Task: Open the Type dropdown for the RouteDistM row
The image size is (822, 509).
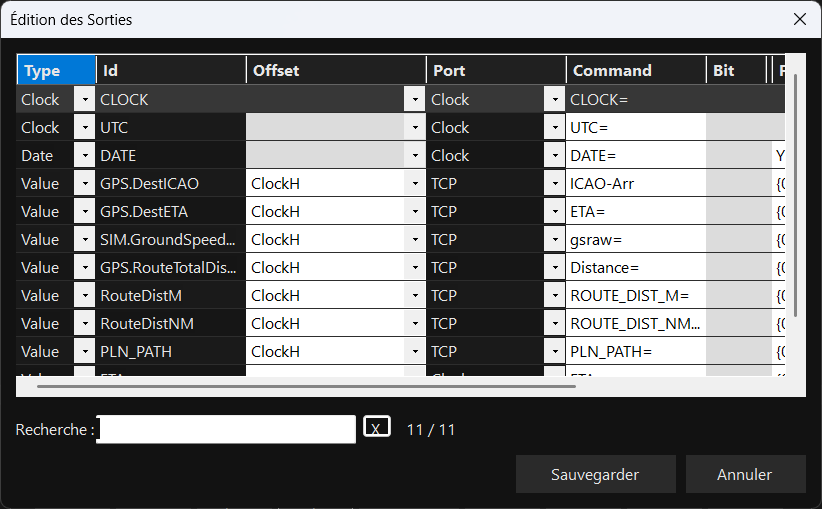Action: coord(84,295)
